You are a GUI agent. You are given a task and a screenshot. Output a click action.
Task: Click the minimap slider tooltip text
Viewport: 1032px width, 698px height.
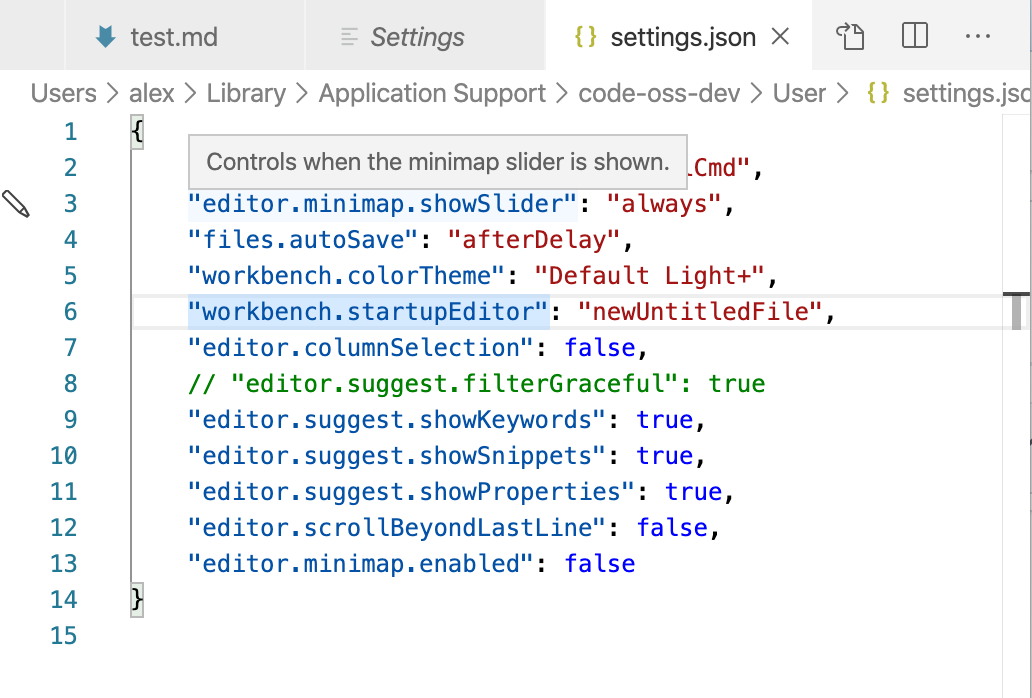coord(437,160)
